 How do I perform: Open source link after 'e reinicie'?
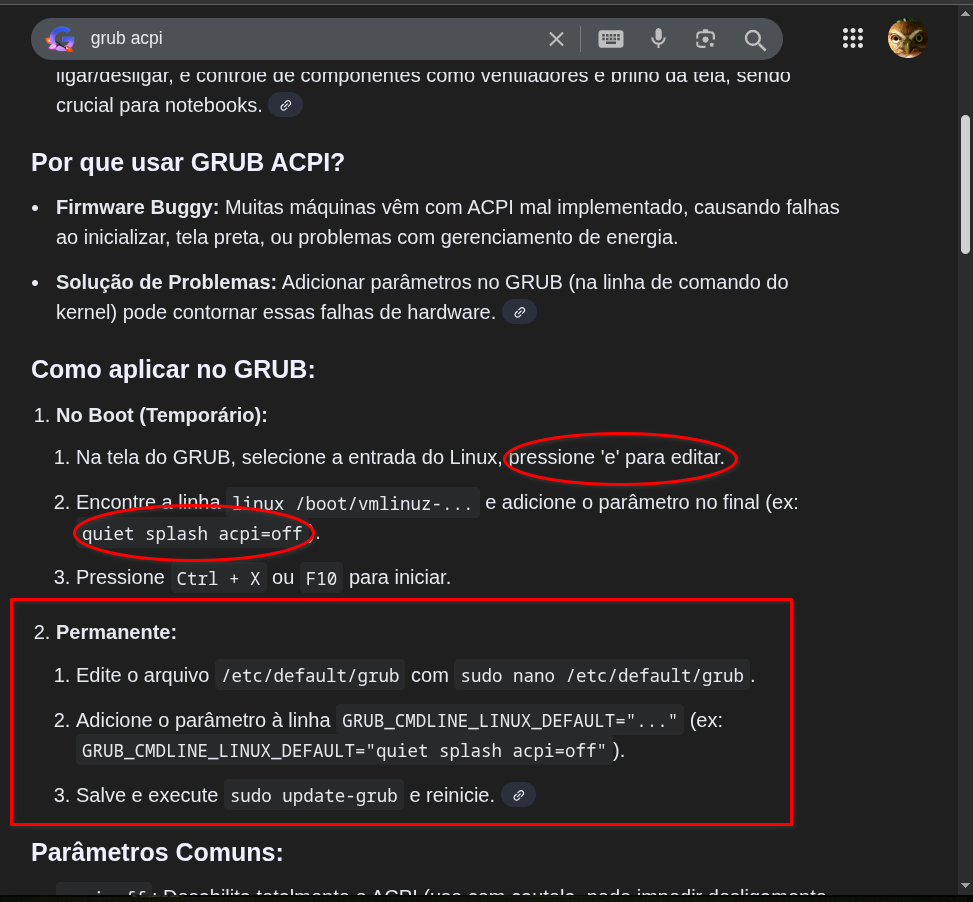pos(518,795)
